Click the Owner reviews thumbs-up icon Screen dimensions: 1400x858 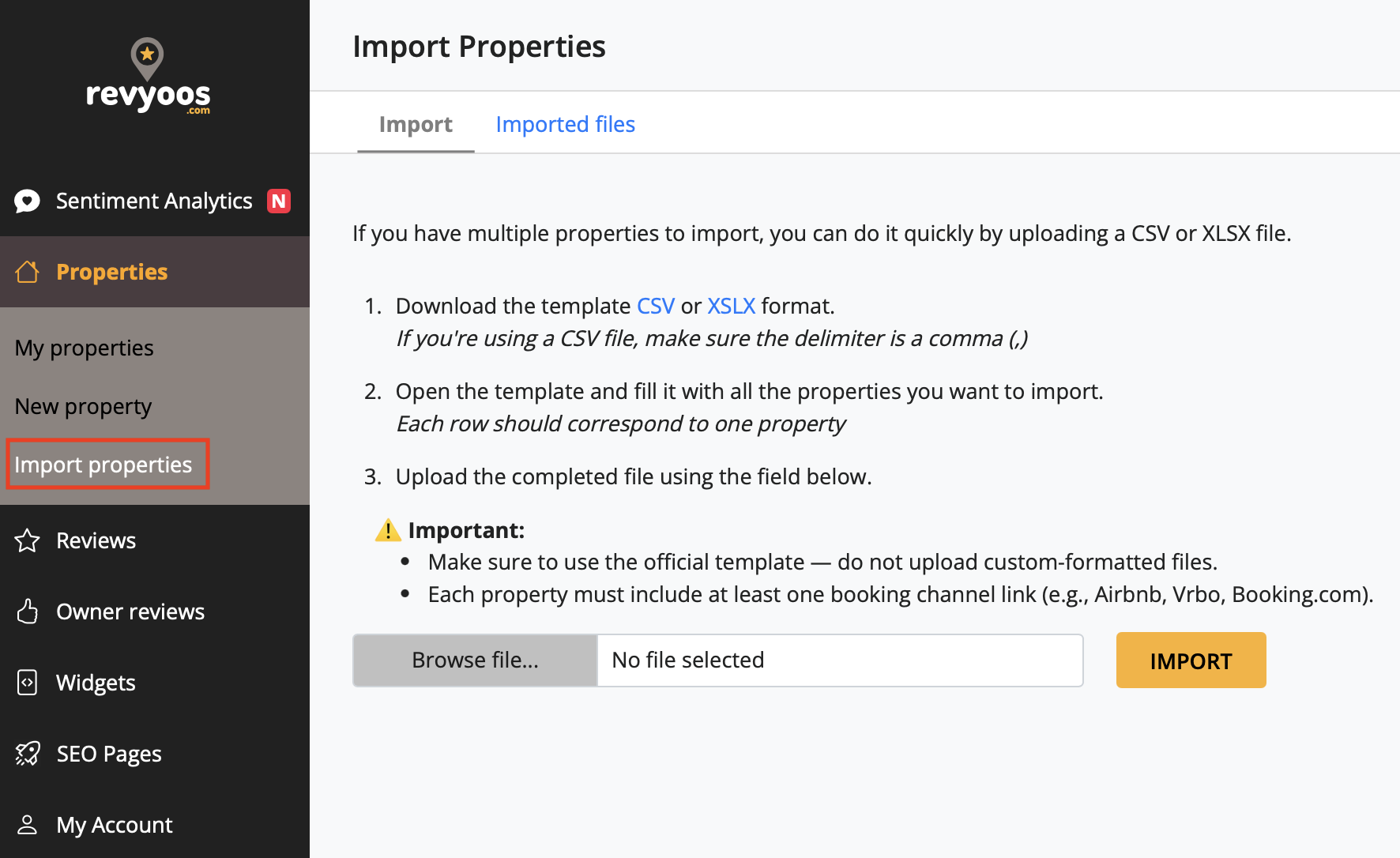(28, 612)
